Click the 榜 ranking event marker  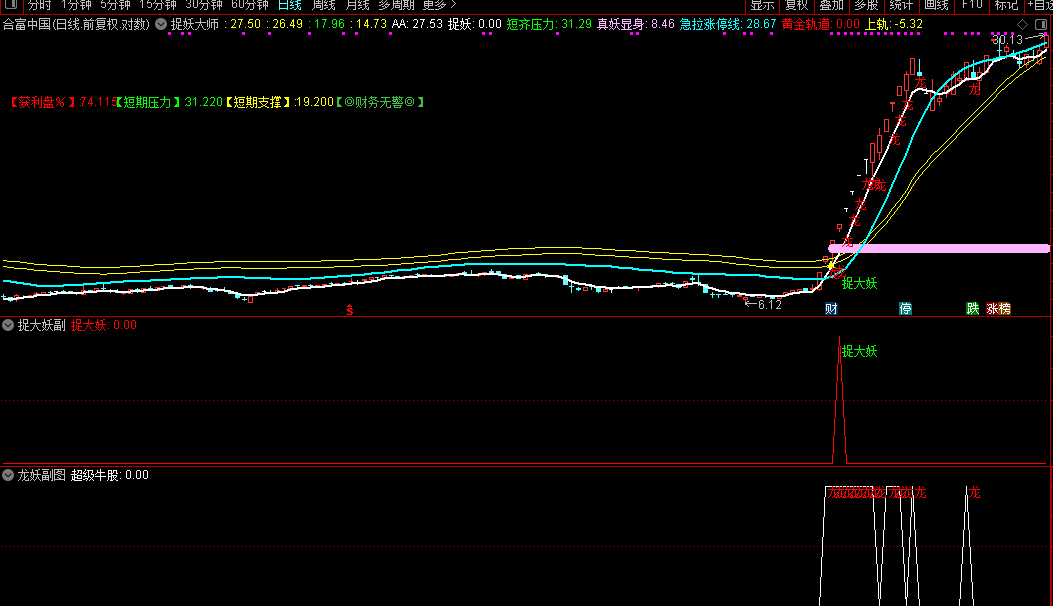tap(1005, 308)
